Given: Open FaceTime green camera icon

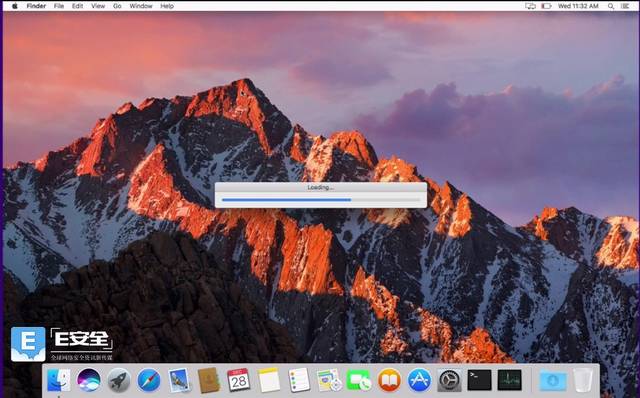Looking at the screenshot, I should click(x=359, y=380).
